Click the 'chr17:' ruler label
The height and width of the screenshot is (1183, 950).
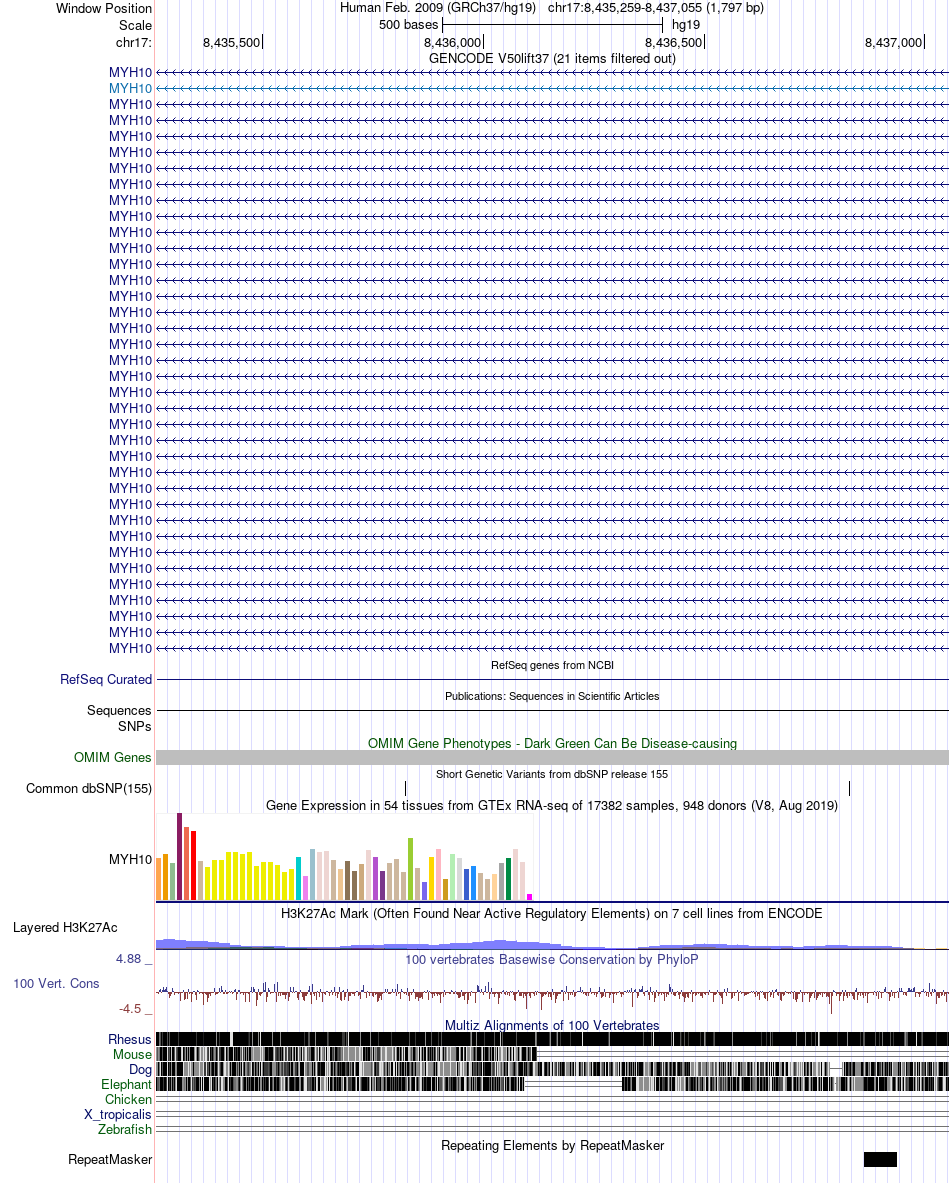tap(134, 42)
